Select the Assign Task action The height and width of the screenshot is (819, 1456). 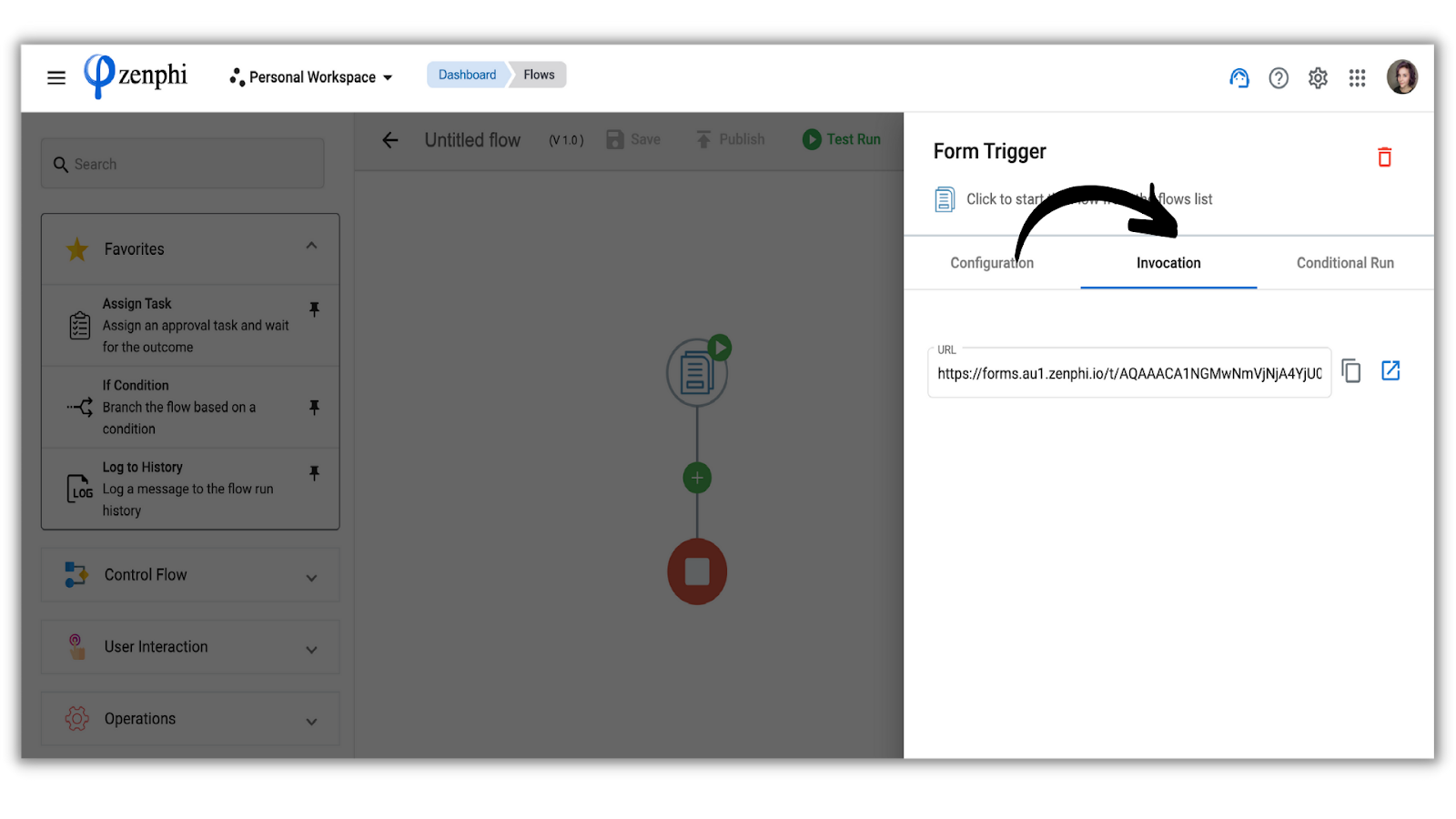click(190, 325)
